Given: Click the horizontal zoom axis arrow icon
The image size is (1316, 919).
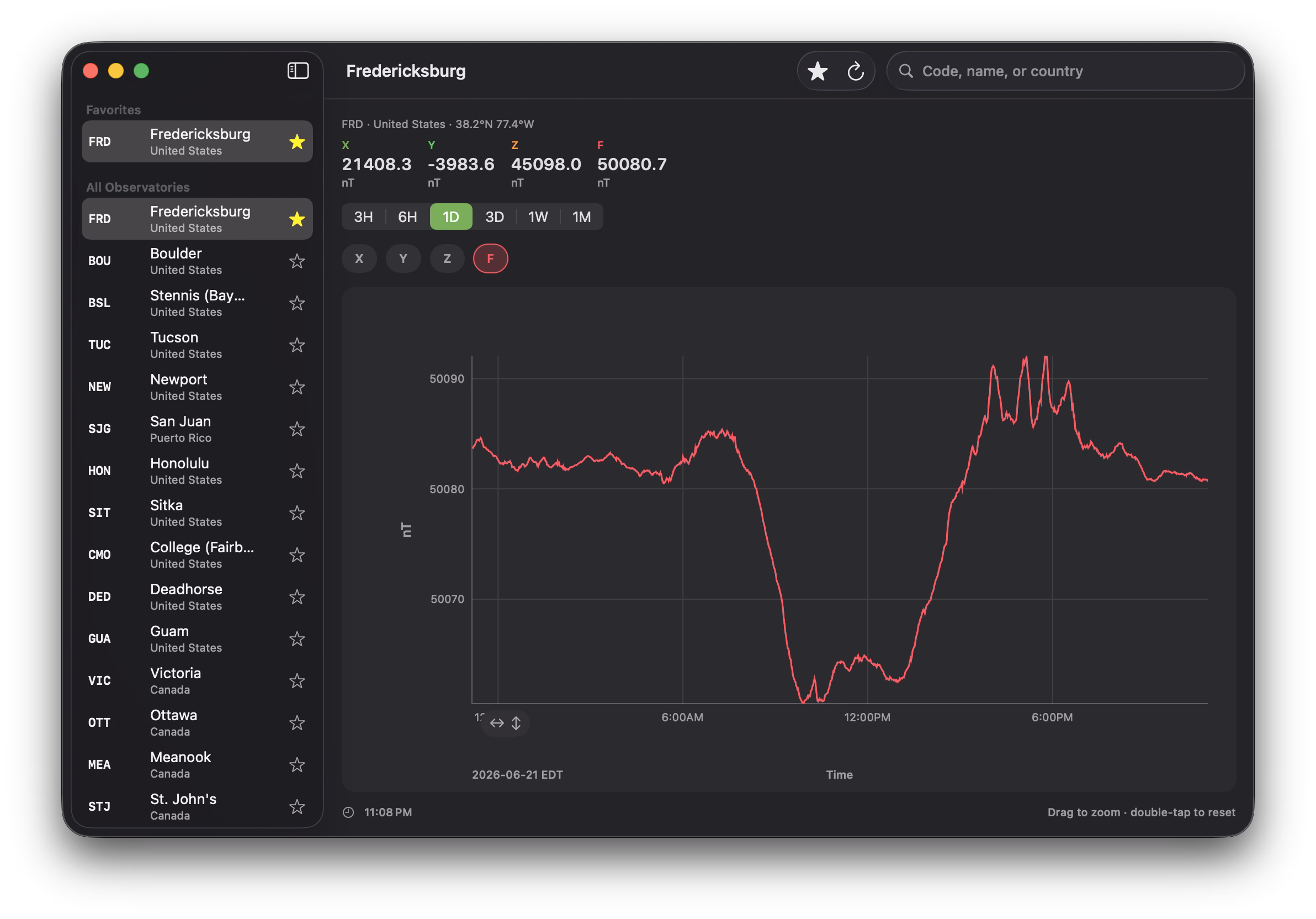Looking at the screenshot, I should 497,723.
